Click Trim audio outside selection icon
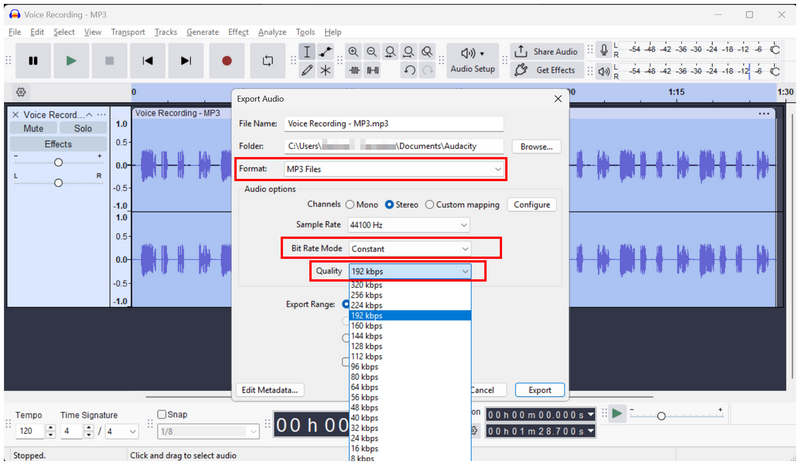This screenshot has width=800, height=465. (x=354, y=70)
